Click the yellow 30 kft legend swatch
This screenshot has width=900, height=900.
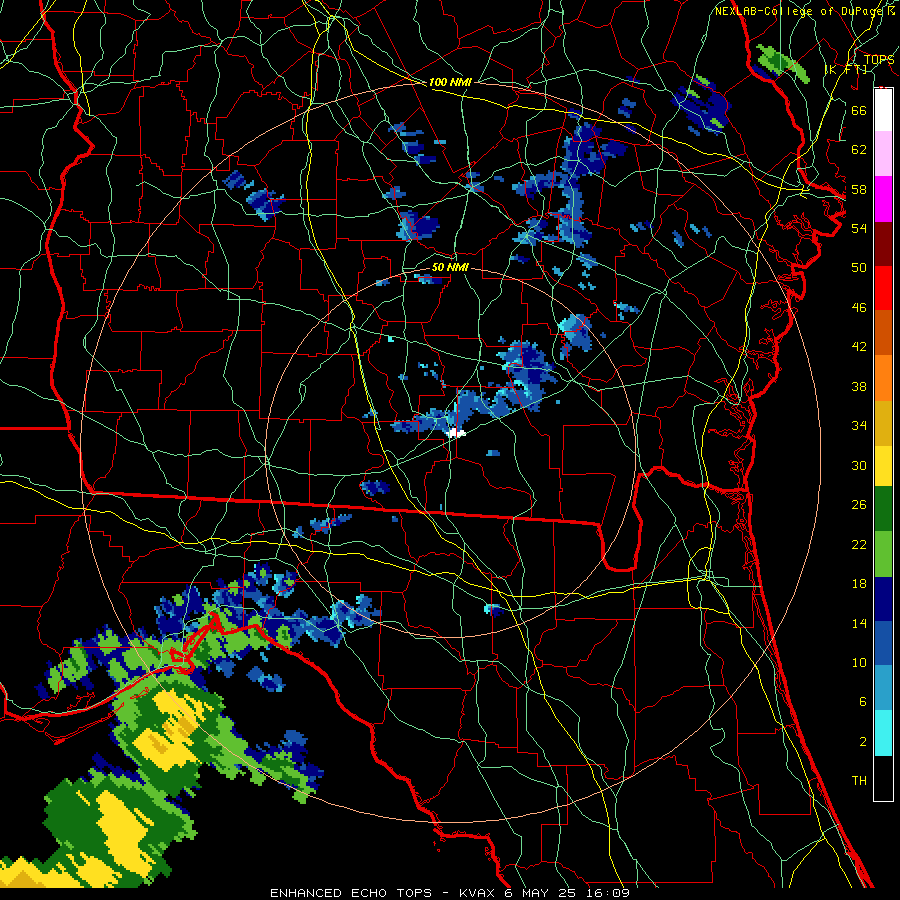[883, 465]
